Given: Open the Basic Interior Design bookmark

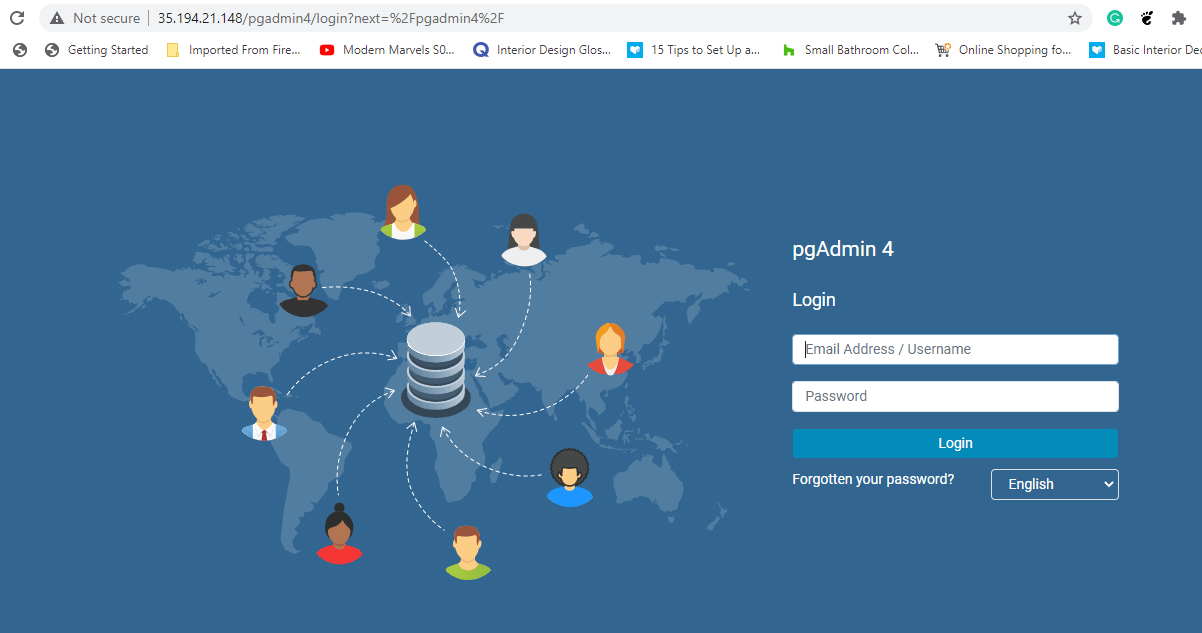Looking at the screenshot, I should (x=1145, y=50).
